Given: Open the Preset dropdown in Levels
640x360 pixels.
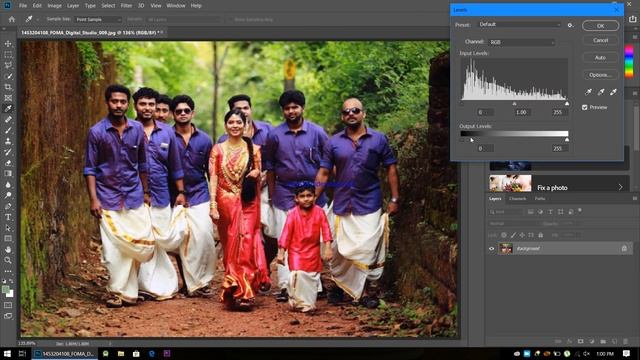Looking at the screenshot, I should [x=520, y=24].
